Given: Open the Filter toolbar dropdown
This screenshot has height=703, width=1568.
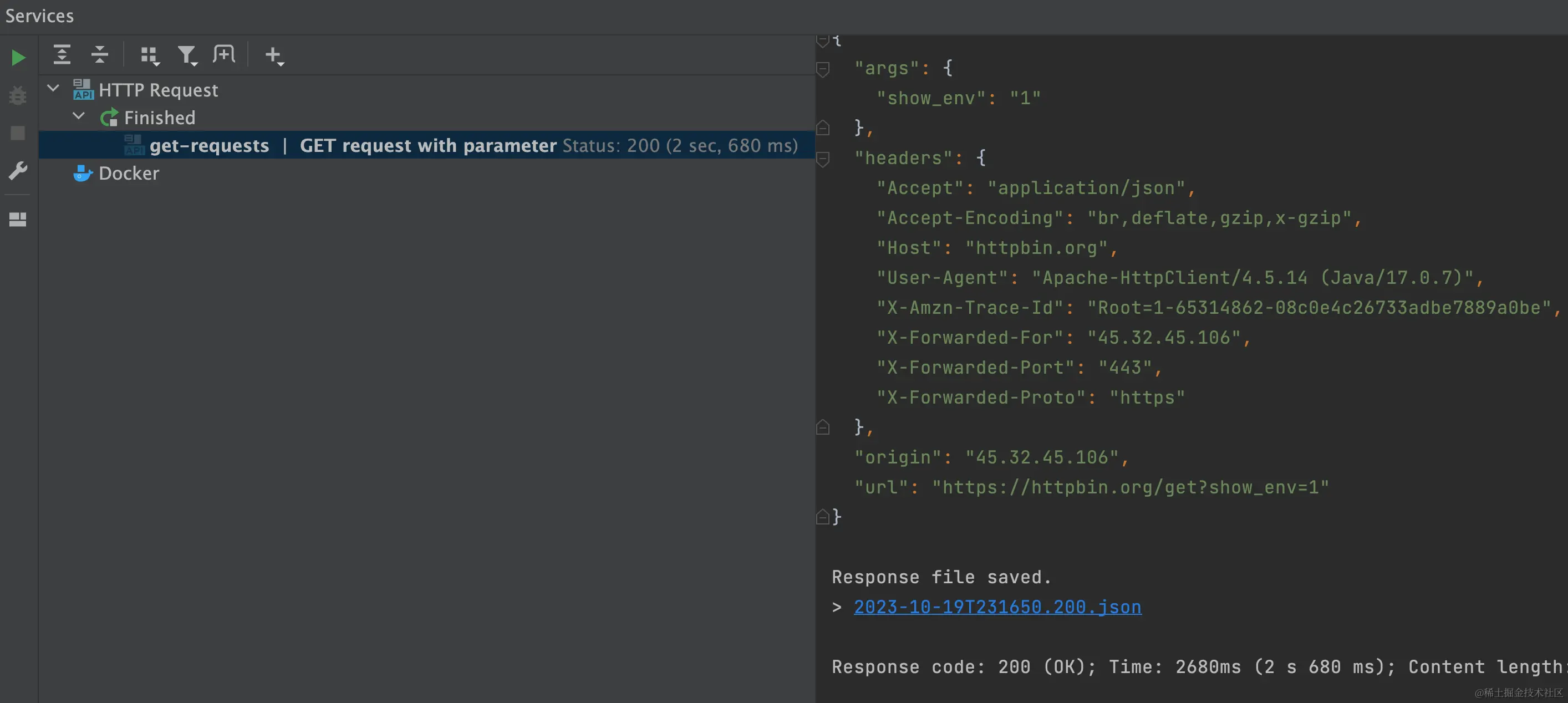Looking at the screenshot, I should pos(187,55).
